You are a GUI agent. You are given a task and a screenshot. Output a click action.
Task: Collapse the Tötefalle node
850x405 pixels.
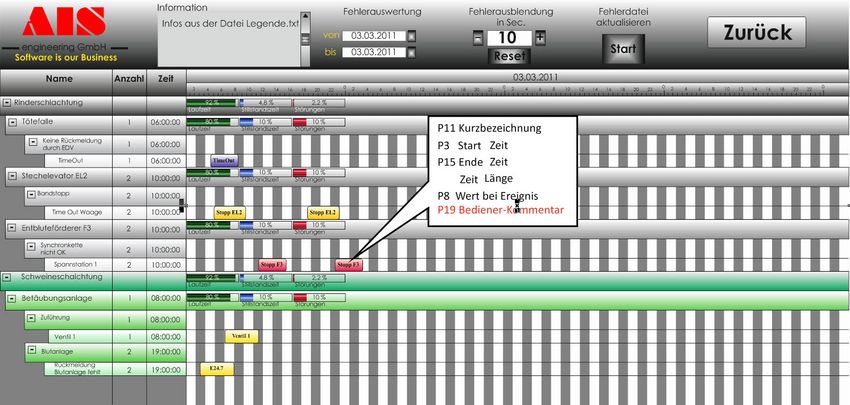coord(14,122)
